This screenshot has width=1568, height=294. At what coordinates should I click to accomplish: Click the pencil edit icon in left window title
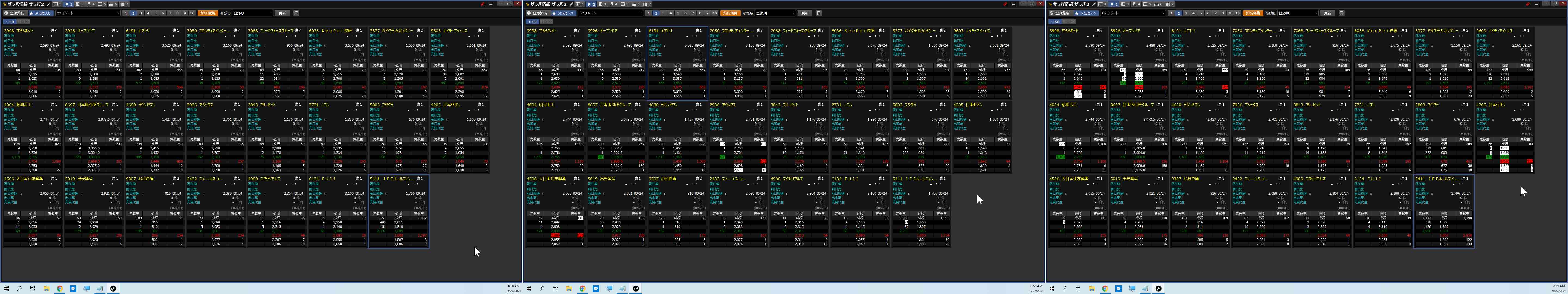click(x=49, y=4)
